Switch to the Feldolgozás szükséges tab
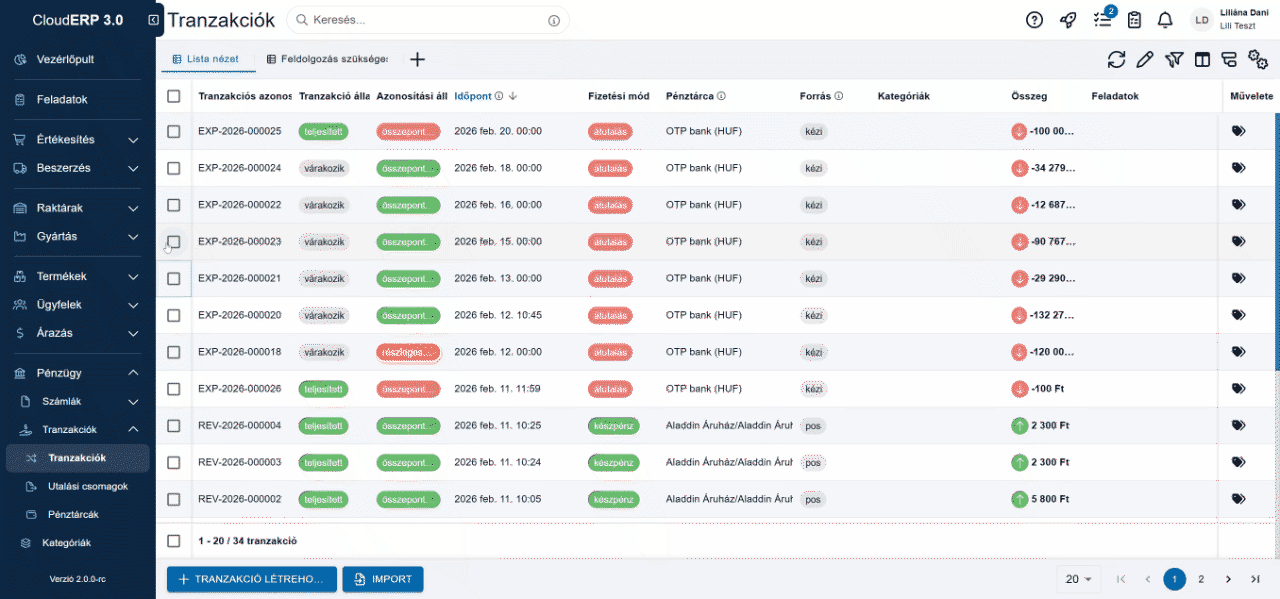The width and height of the screenshot is (1280, 599). [327, 60]
